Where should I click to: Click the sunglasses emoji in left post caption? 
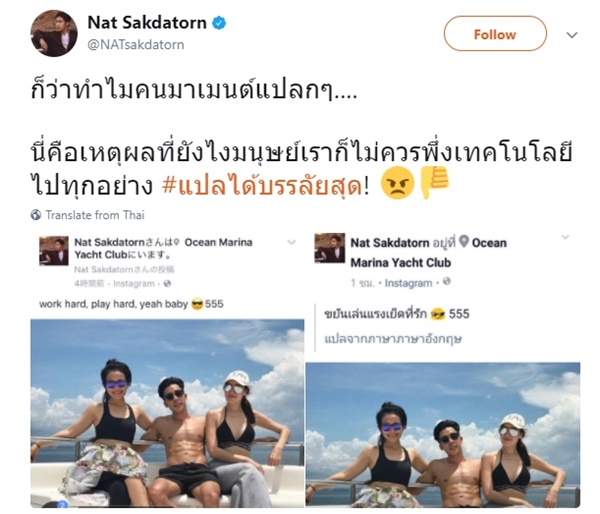pyautogui.click(x=197, y=304)
